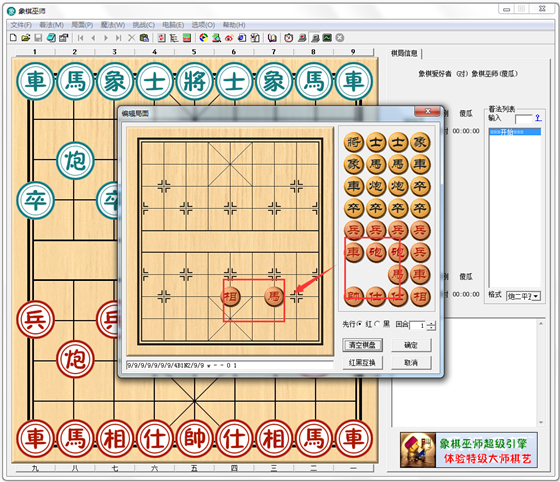This screenshot has height=482, width=560.
Task: Click the red Weibo eye icon
Action: pyautogui.click(x=229, y=37)
